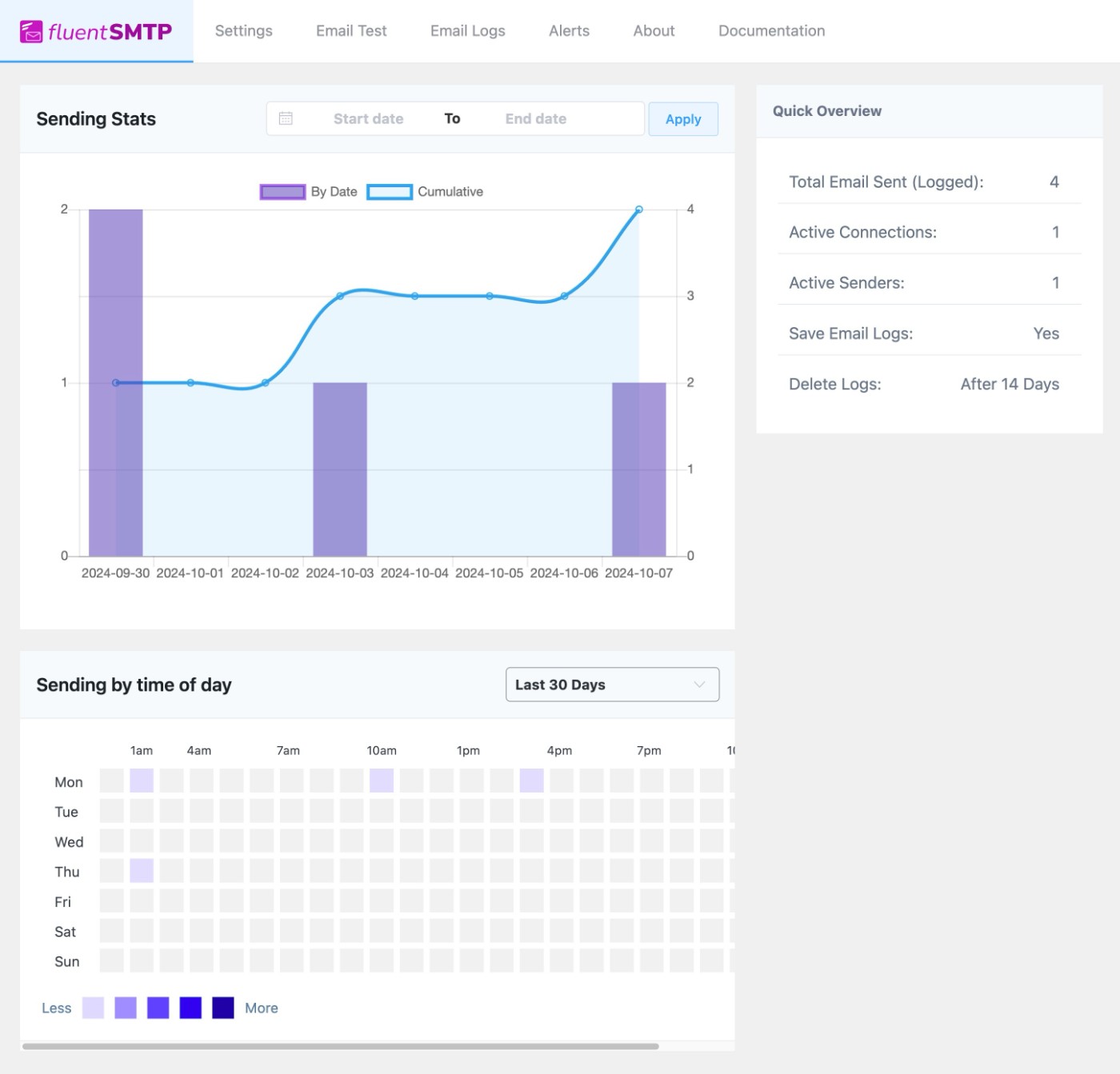This screenshot has height=1074, width=1120.
Task: Click the Sending Stats heading
Action: tap(96, 118)
